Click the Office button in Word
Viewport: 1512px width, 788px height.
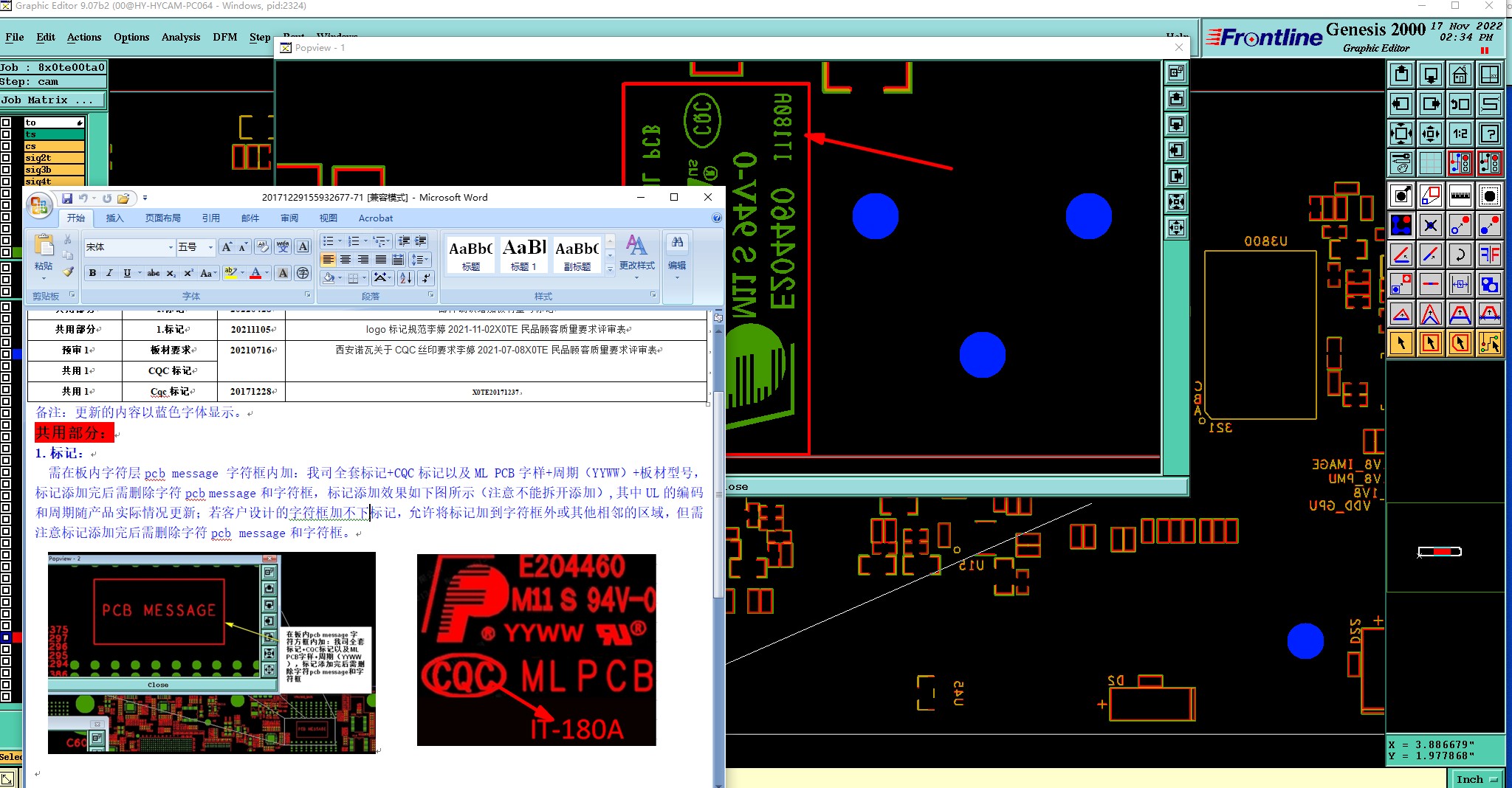click(39, 204)
